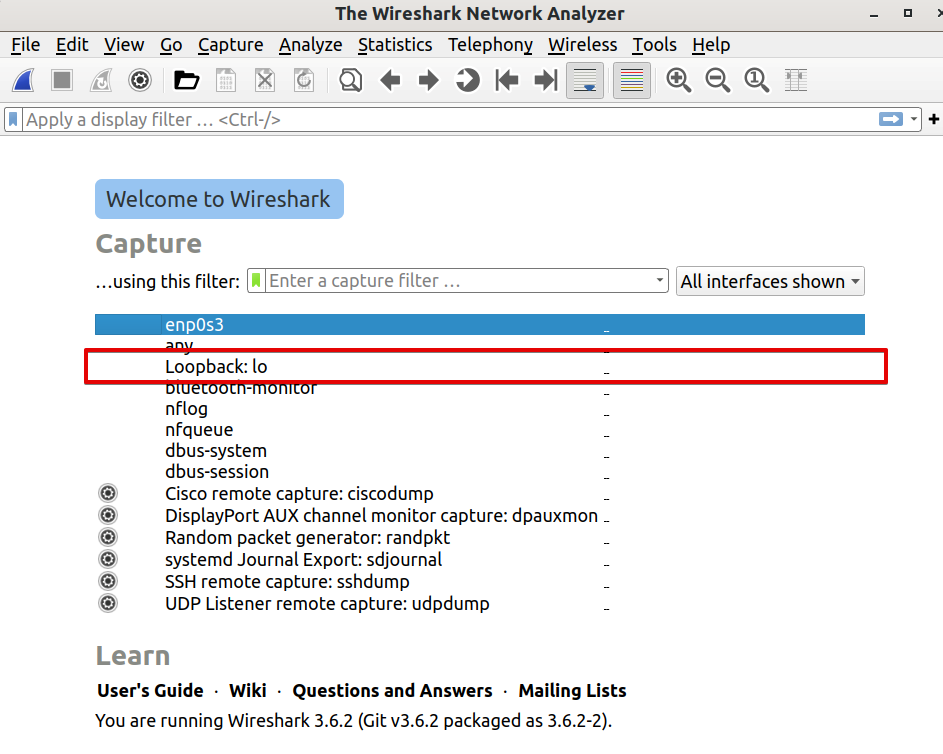Screen dimensions: 943x754
Task: Open the Tools menu
Action: 654,44
